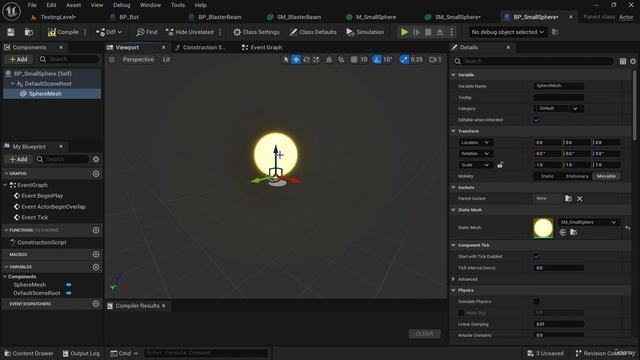Collapse the Variable section in Details
640x360 pixels.
453,75
